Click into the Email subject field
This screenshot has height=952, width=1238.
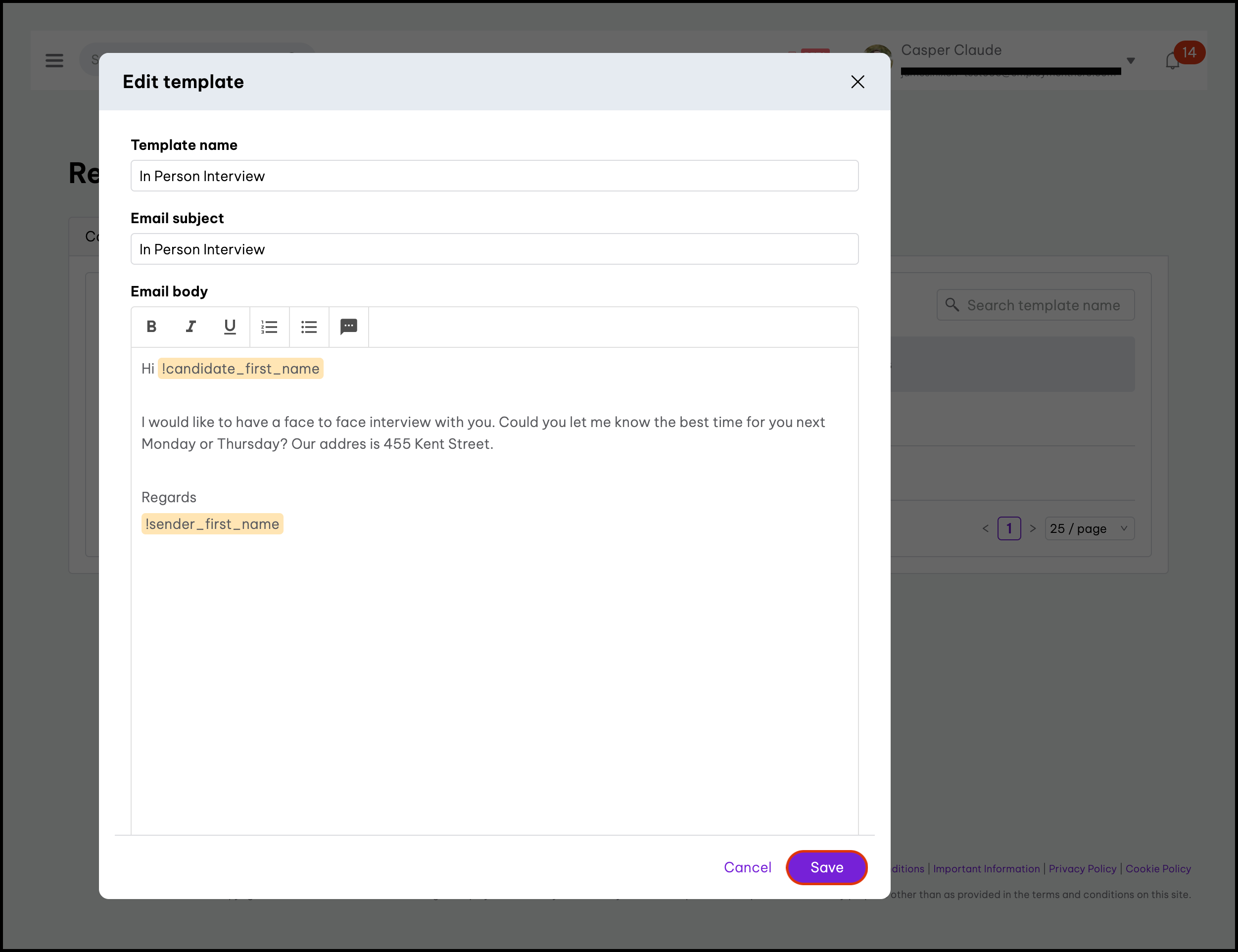tap(494, 249)
